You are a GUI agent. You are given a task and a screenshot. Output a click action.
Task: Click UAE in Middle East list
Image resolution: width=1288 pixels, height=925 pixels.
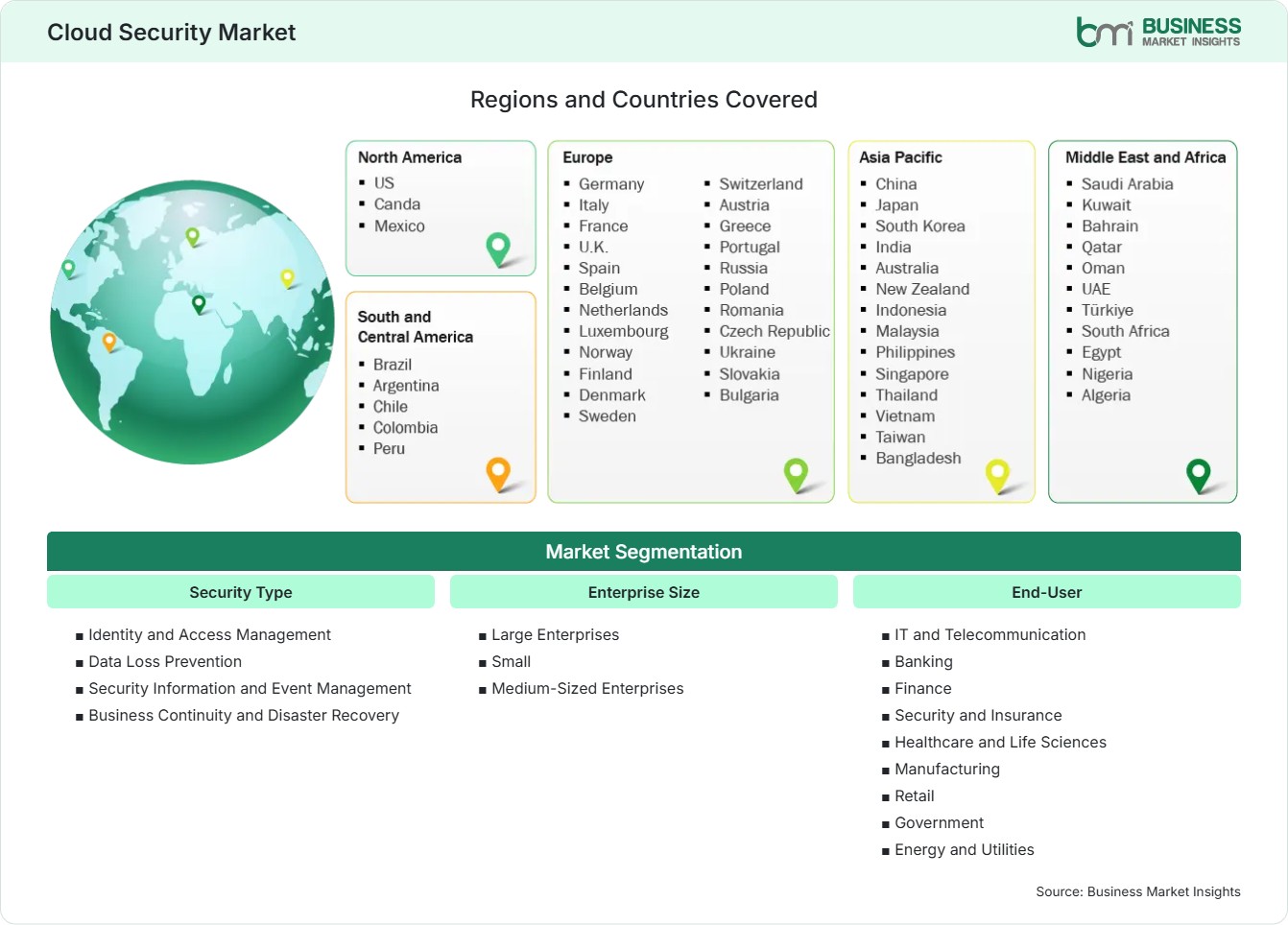[x=1096, y=290]
